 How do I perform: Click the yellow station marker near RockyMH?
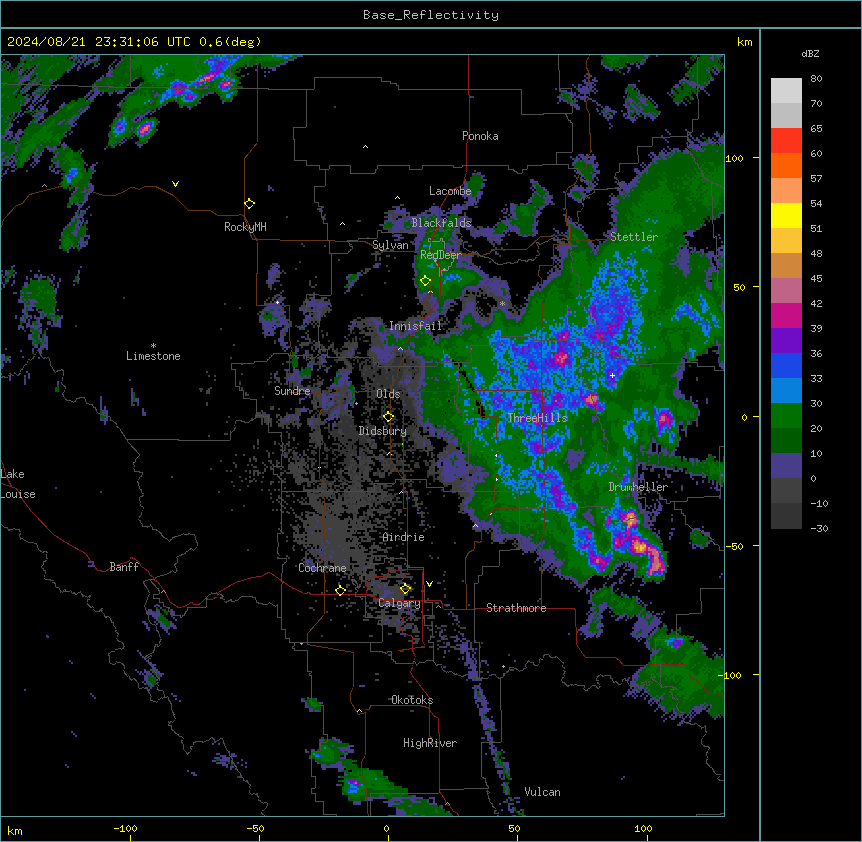(249, 203)
